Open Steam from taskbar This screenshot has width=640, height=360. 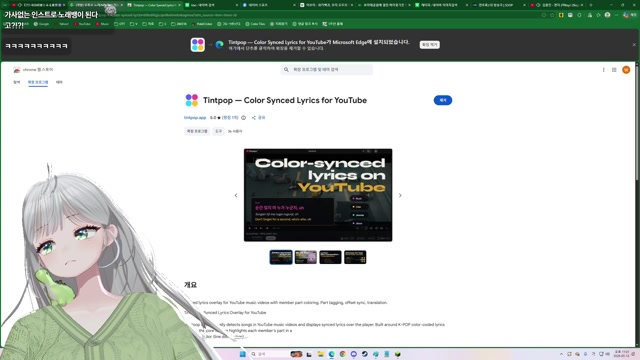point(364,354)
